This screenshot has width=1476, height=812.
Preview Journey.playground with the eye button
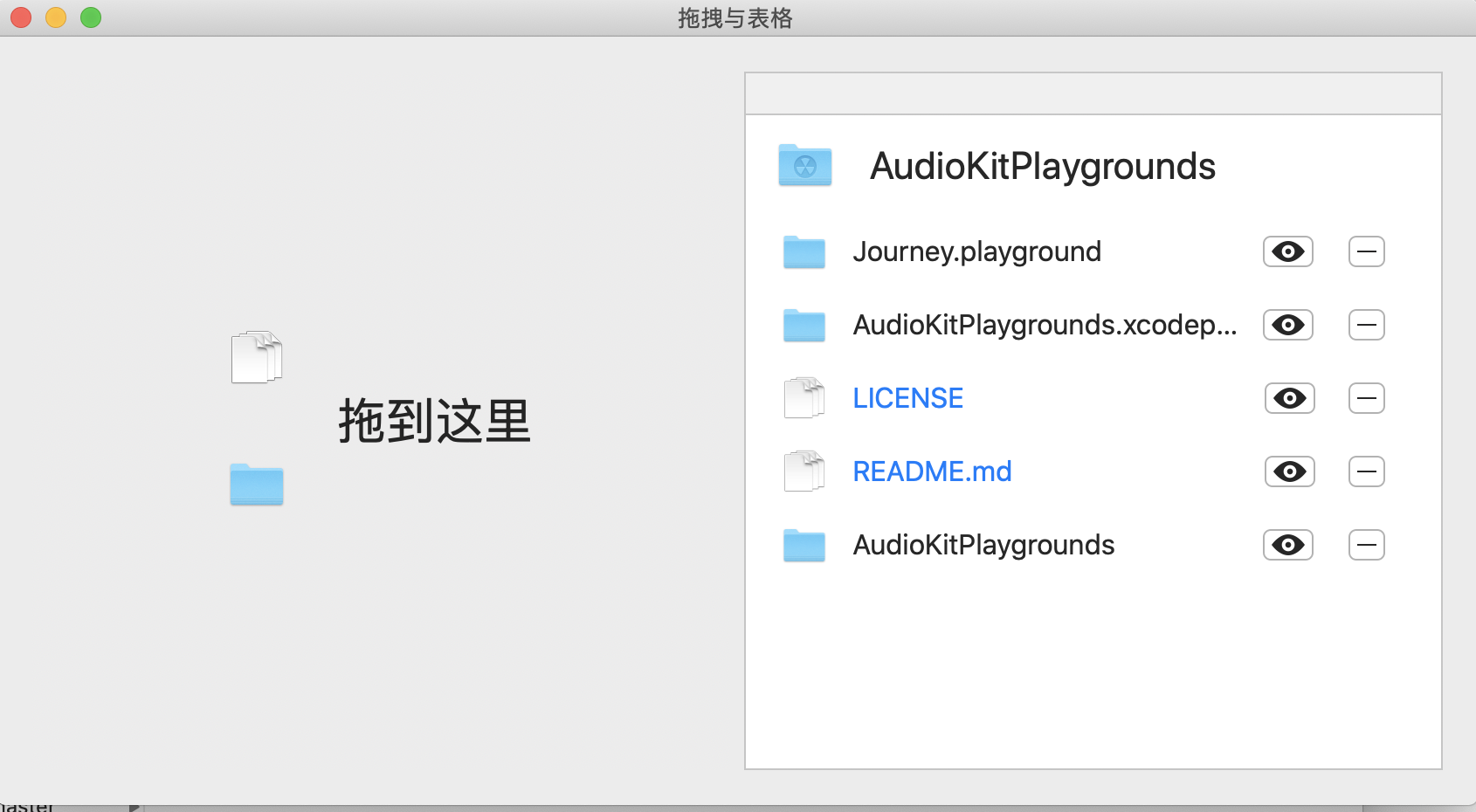pyautogui.click(x=1288, y=251)
